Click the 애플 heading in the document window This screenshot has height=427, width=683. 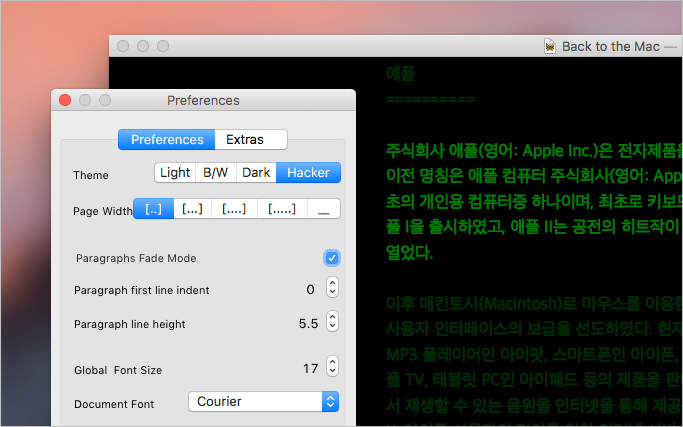click(400, 73)
